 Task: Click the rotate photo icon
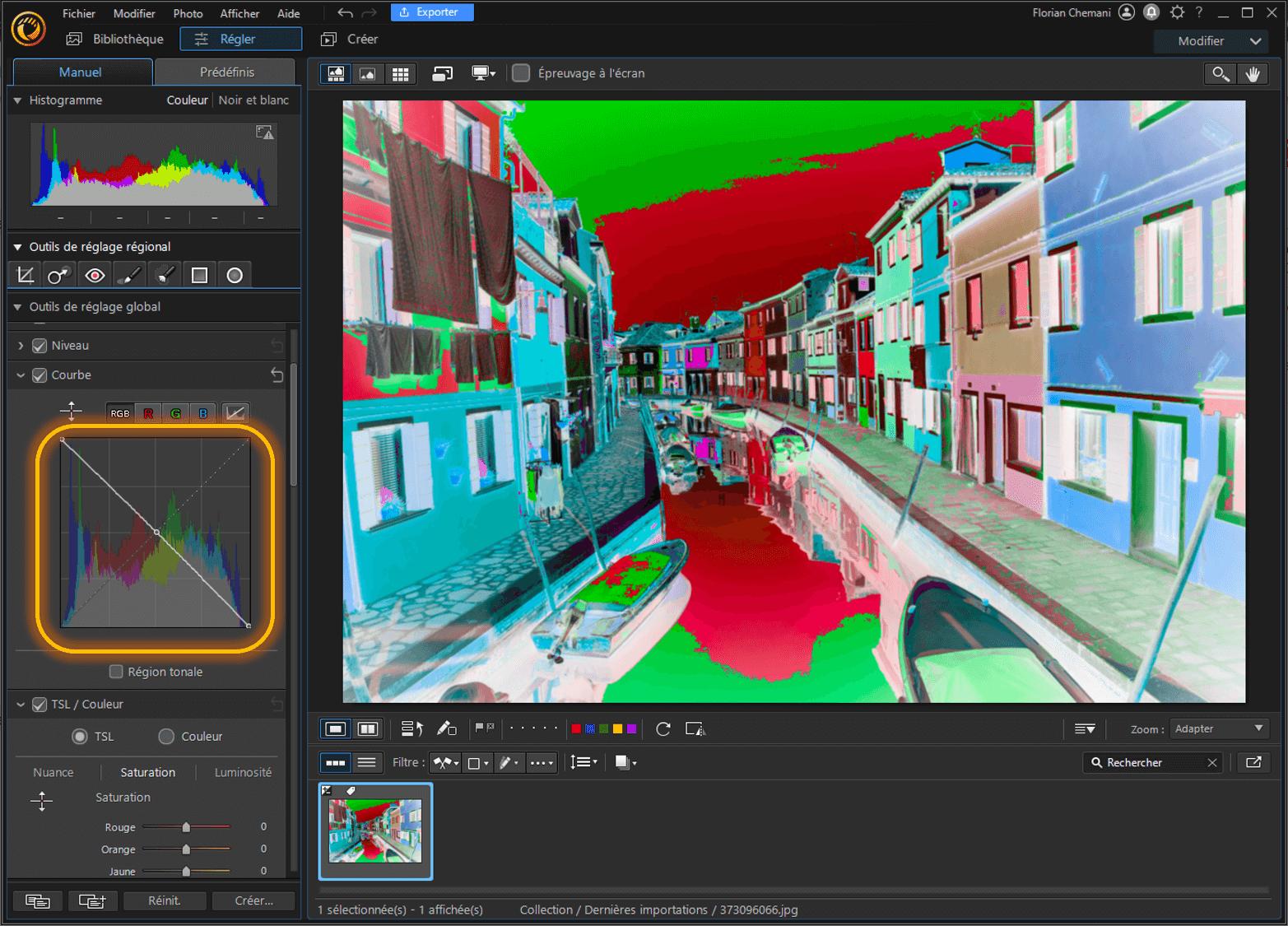click(663, 728)
